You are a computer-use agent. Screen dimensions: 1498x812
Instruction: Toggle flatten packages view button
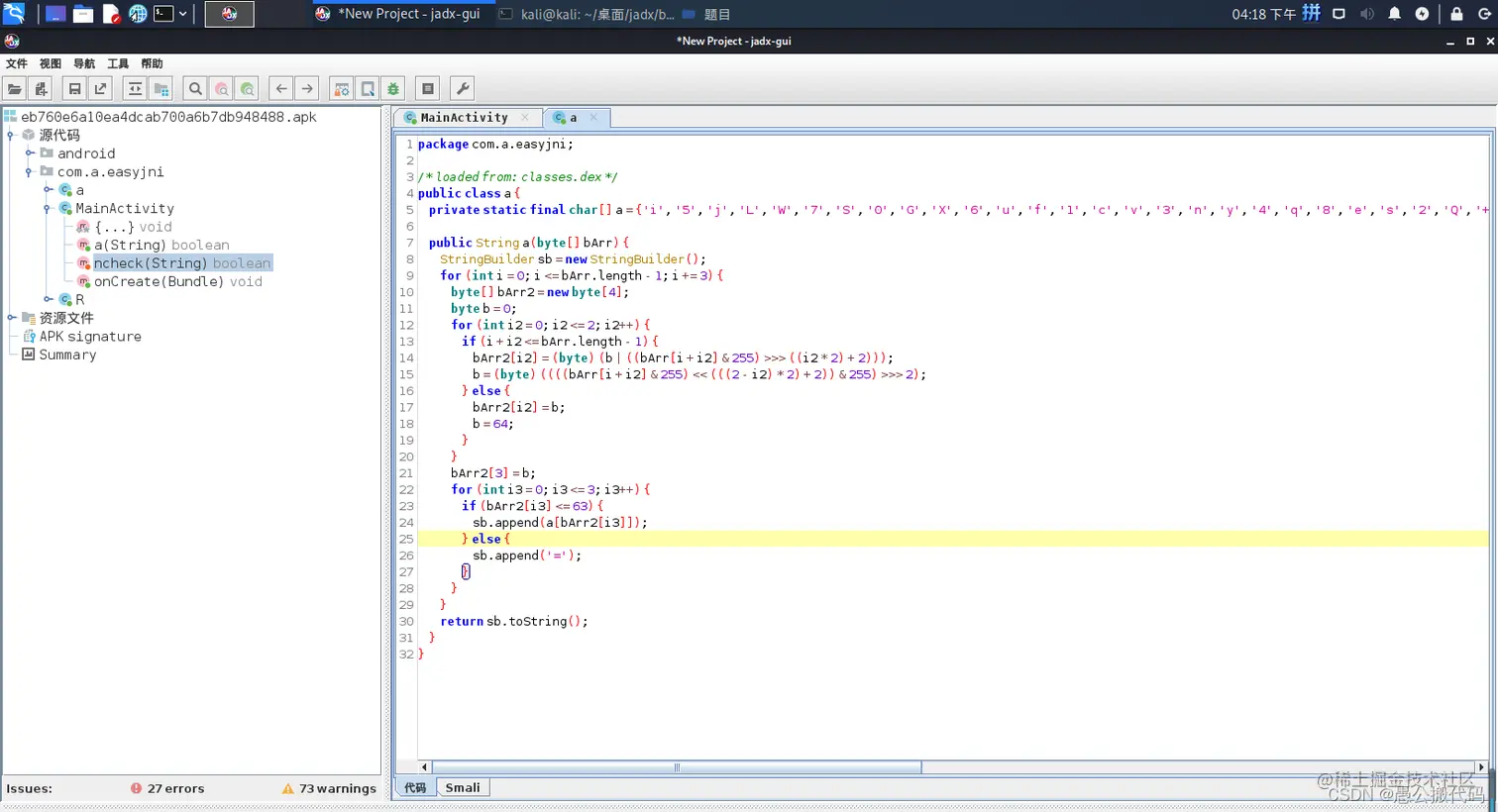(x=160, y=89)
